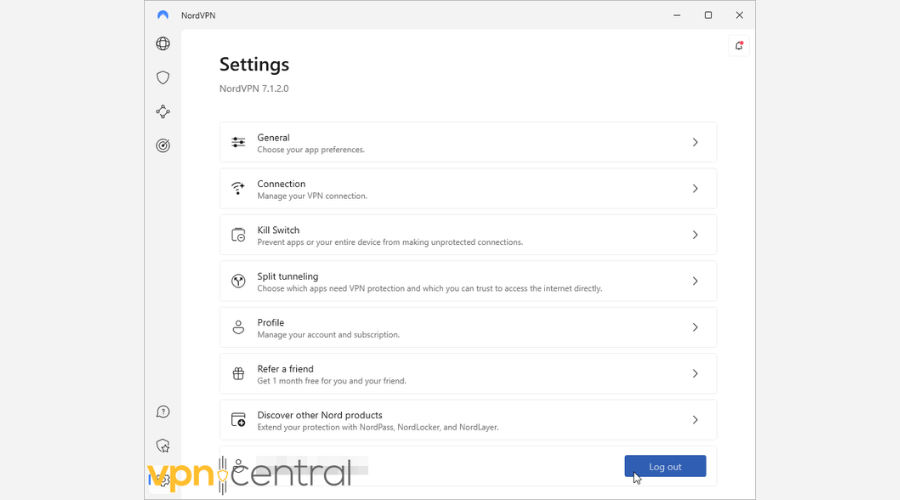Maximize the NordVPN window
The height and width of the screenshot is (500, 900).
click(708, 15)
